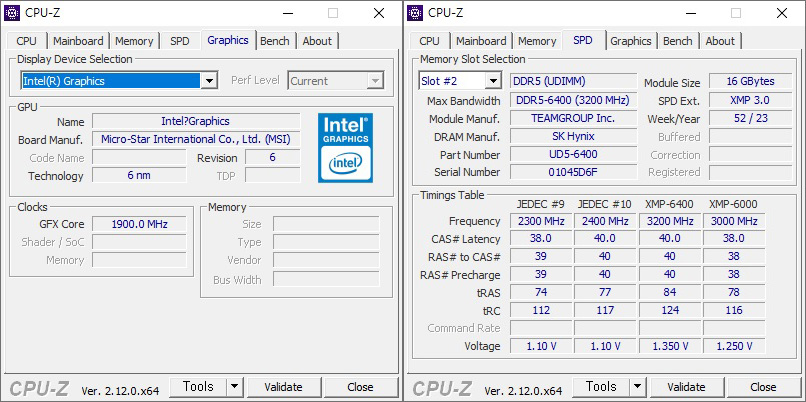Select the Graphics tab in the left window
This screenshot has width=806, height=402.
tap(228, 40)
